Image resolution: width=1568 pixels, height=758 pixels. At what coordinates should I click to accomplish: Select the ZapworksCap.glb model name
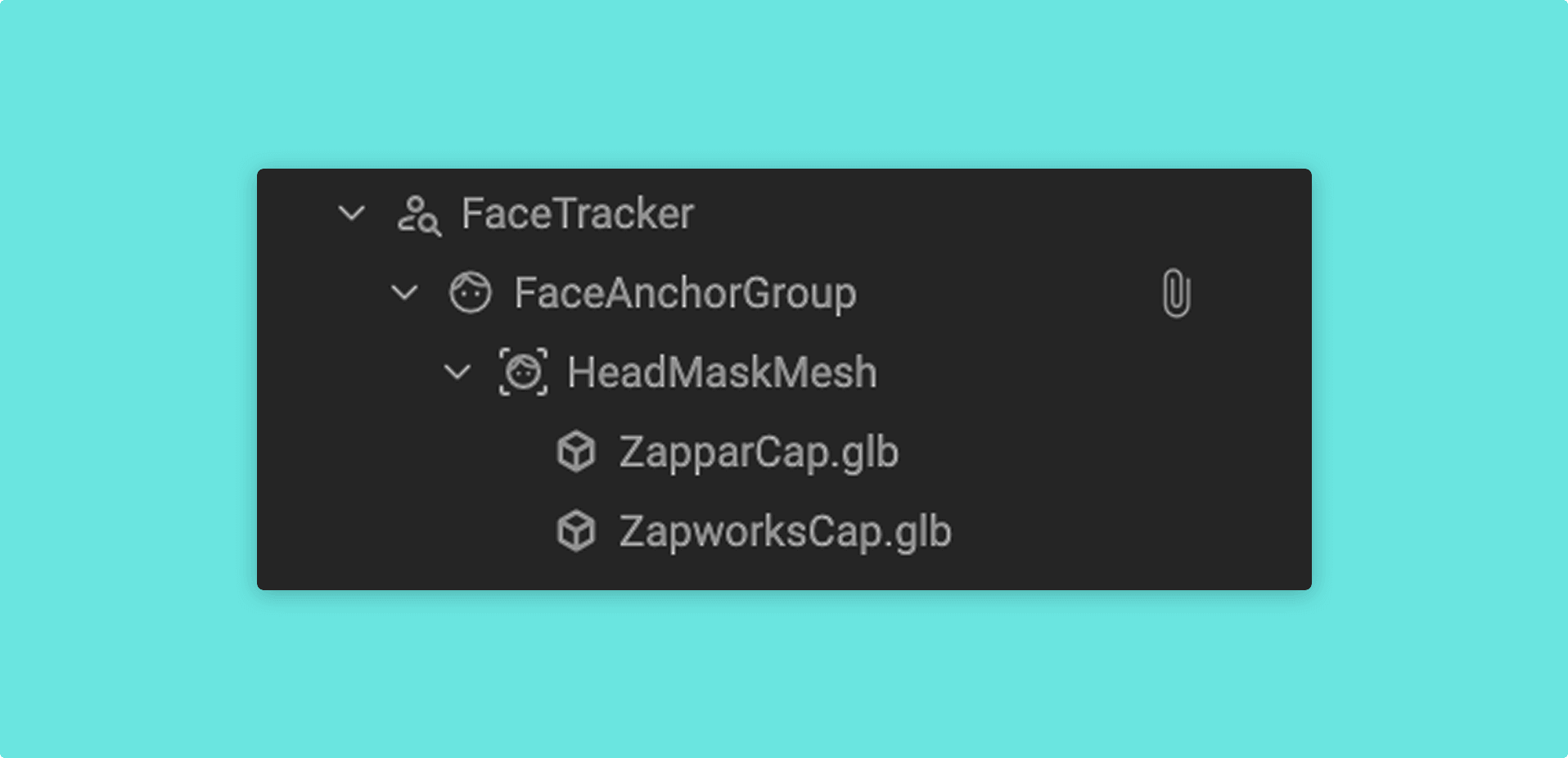tap(785, 532)
